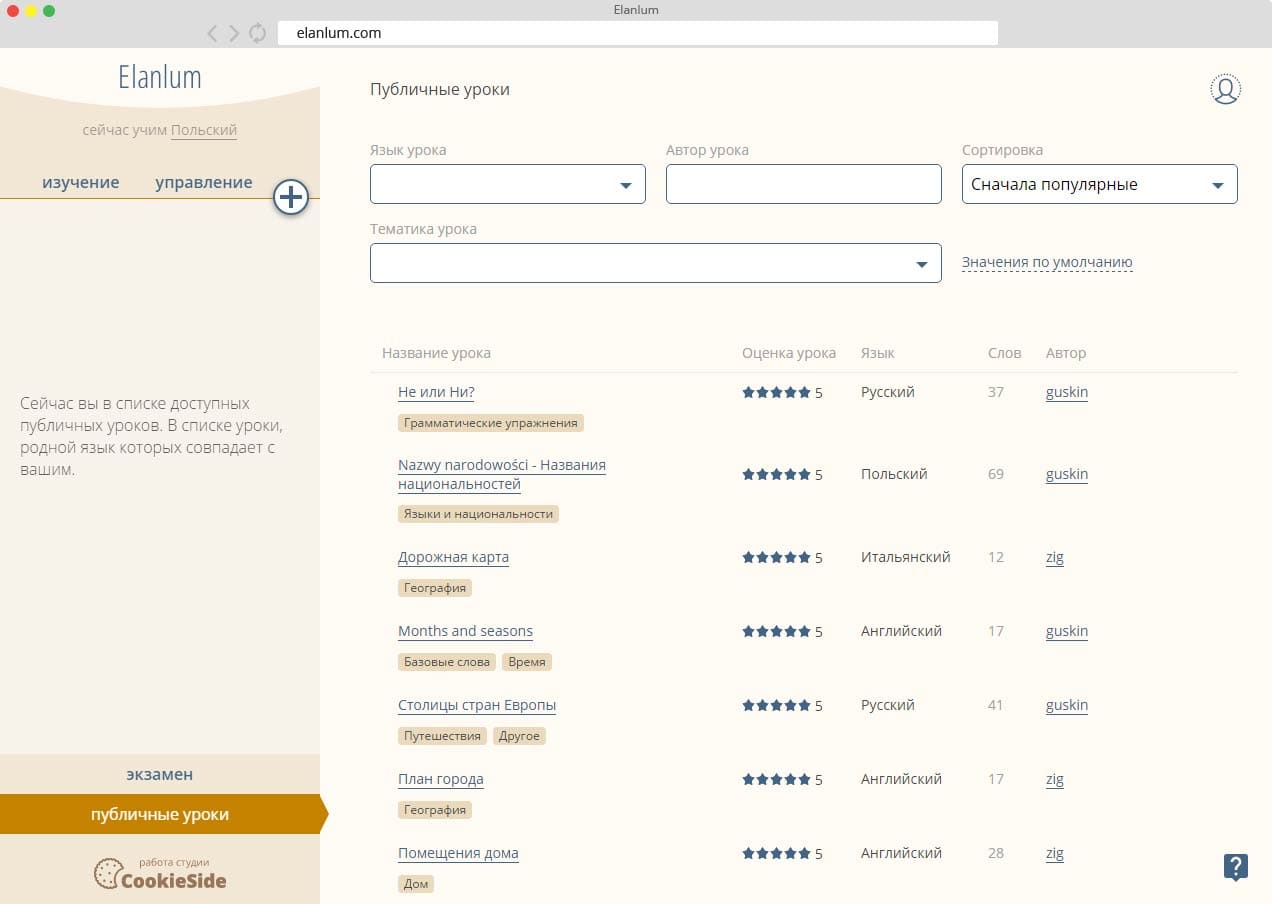Click the browser address bar
Viewport: 1272px width, 904px height.
[x=638, y=33]
